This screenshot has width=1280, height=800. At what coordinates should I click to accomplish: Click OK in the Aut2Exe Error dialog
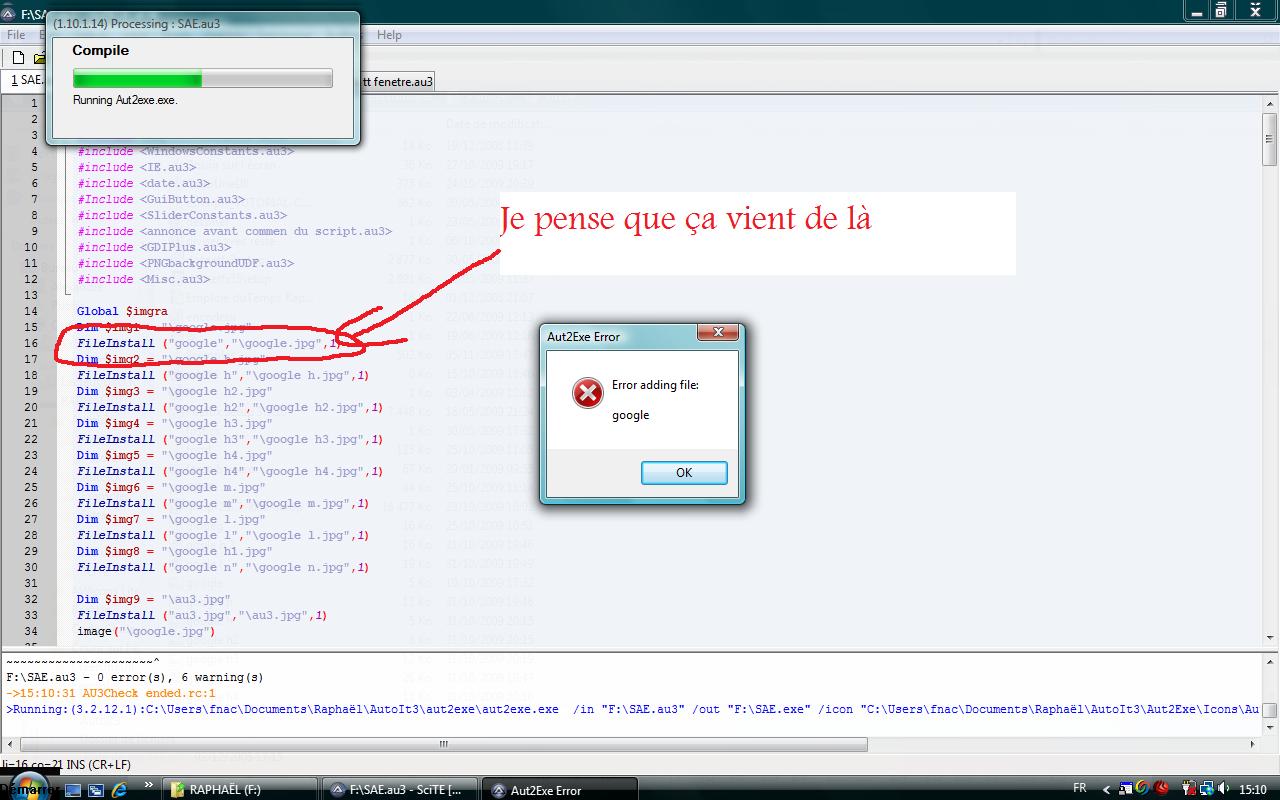684,473
